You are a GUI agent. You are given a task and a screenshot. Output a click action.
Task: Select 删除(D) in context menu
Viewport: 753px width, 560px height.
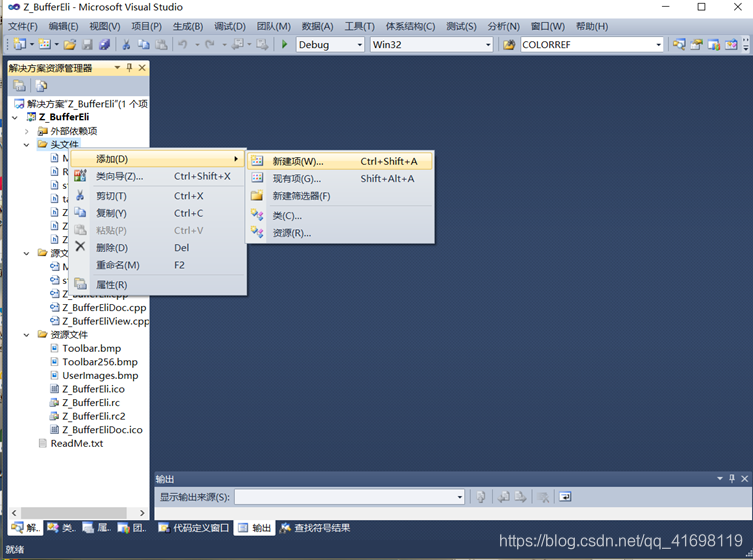point(158,248)
